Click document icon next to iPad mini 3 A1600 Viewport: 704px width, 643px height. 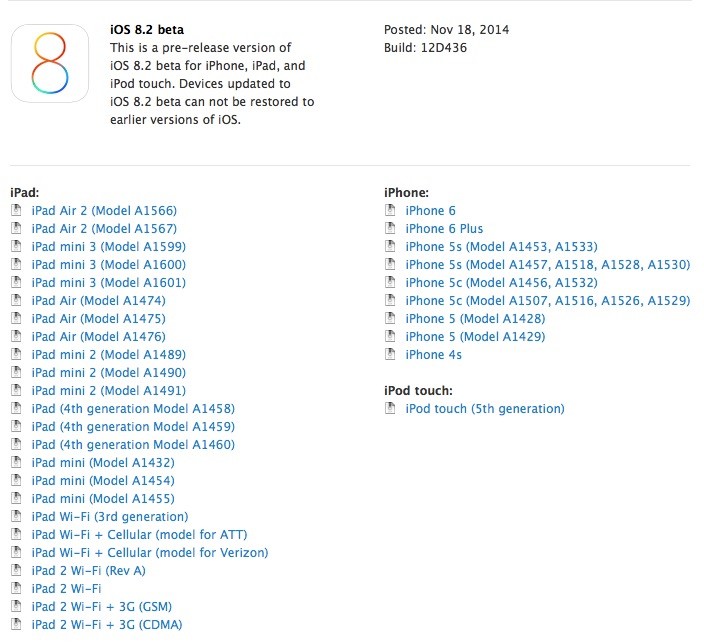pos(16,264)
